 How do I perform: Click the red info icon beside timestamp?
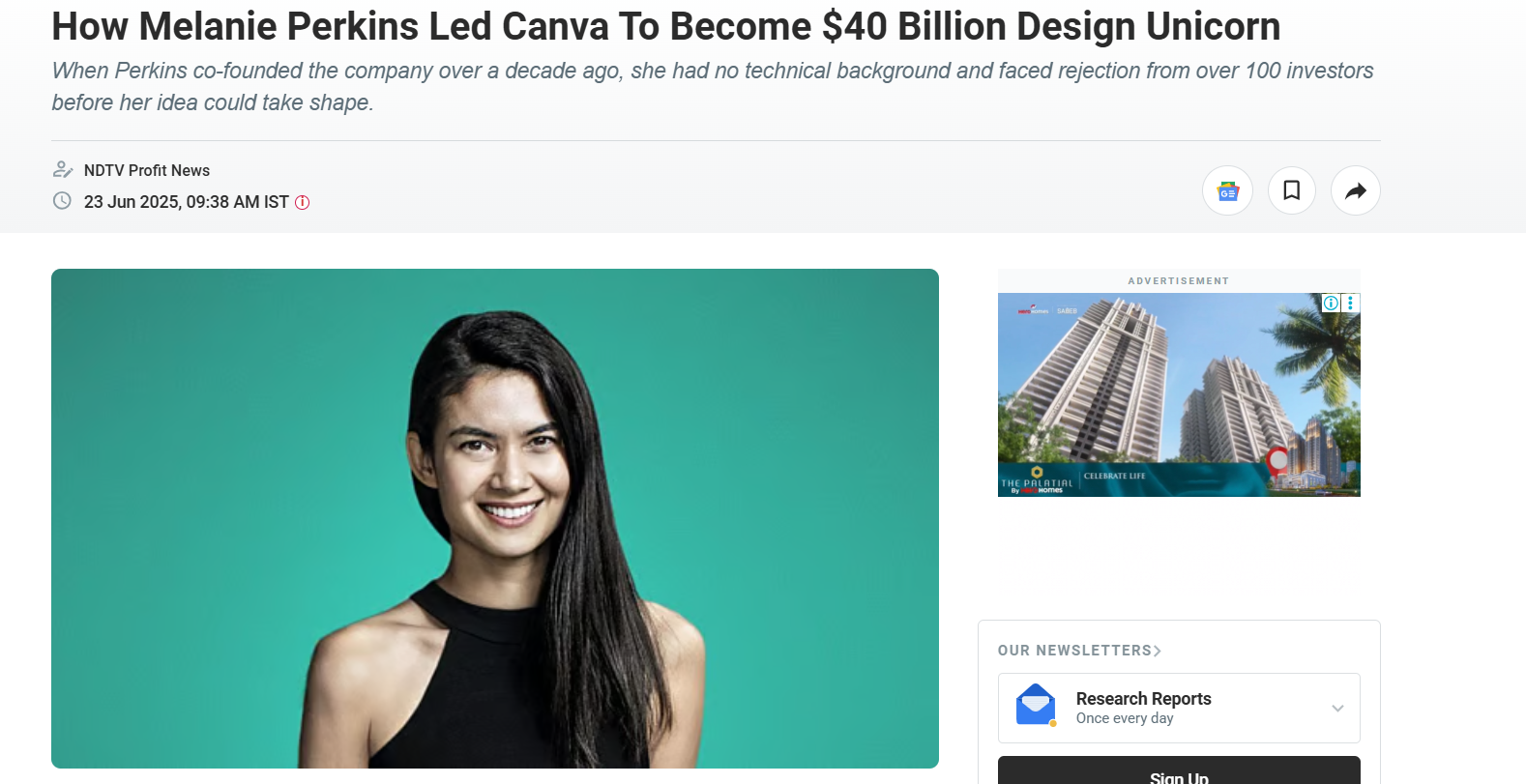pyautogui.click(x=302, y=202)
